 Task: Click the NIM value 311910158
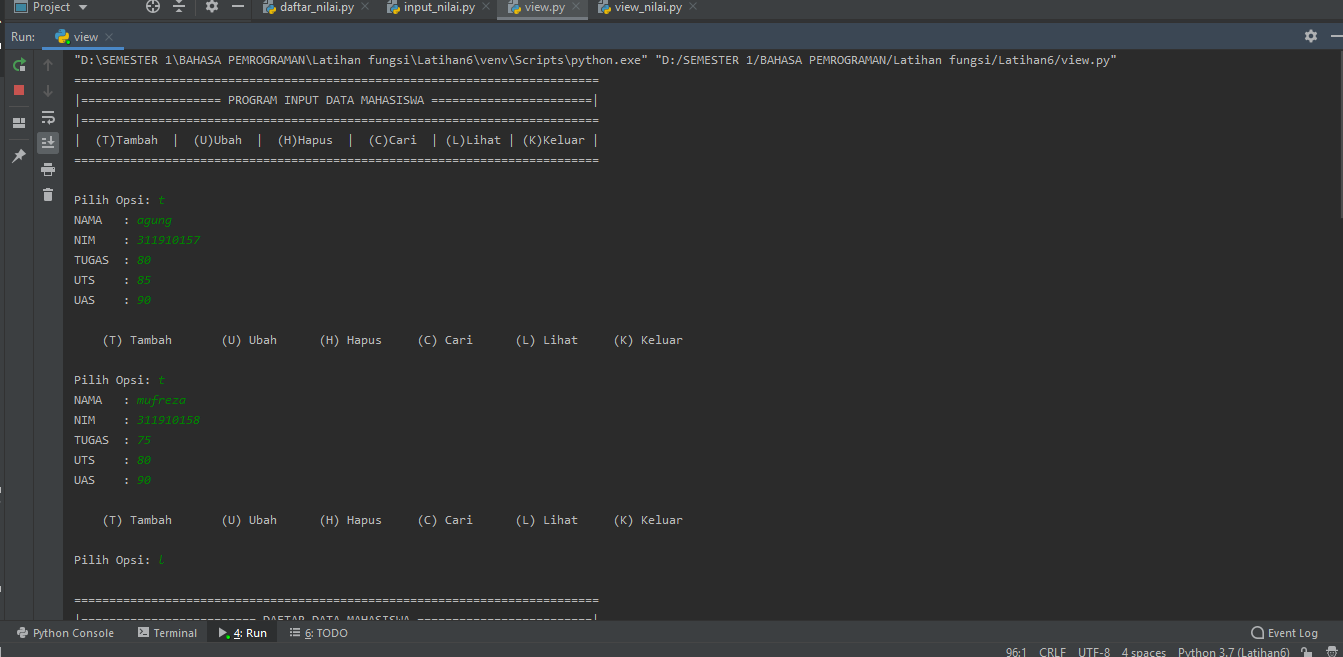[169, 420]
